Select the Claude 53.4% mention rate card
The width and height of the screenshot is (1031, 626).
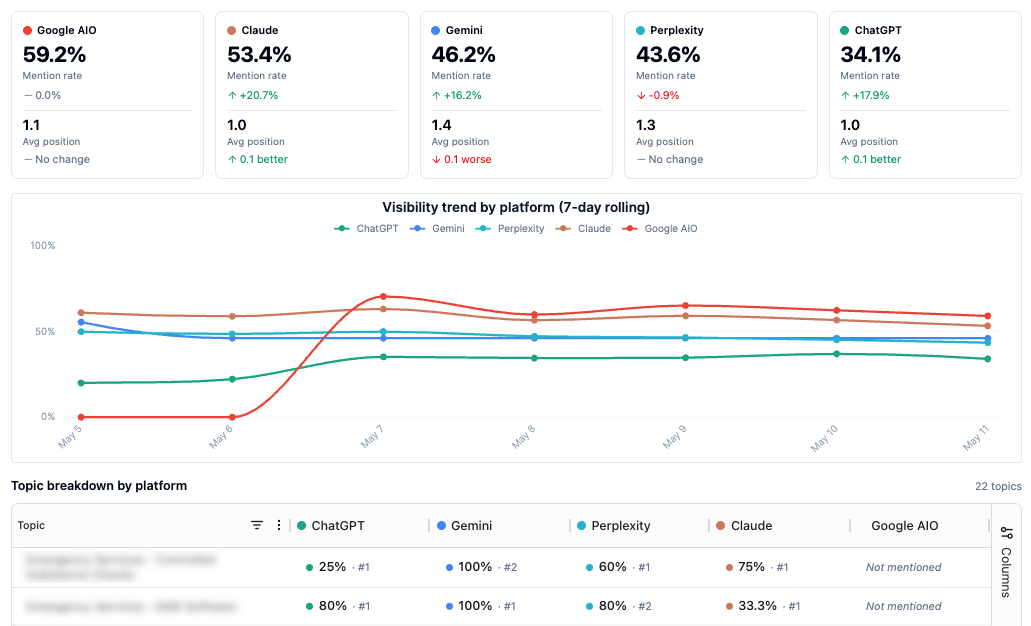tap(312, 95)
